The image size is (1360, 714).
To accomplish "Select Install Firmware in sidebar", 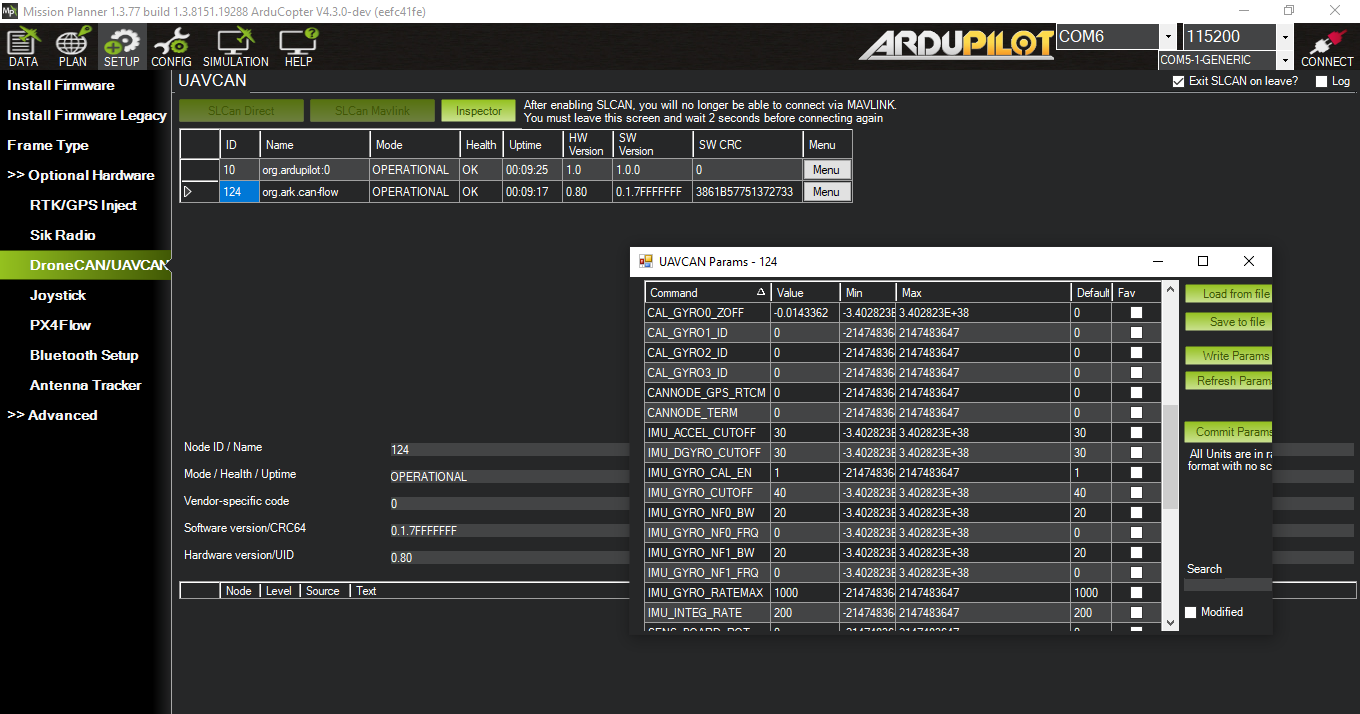I will click(x=61, y=85).
